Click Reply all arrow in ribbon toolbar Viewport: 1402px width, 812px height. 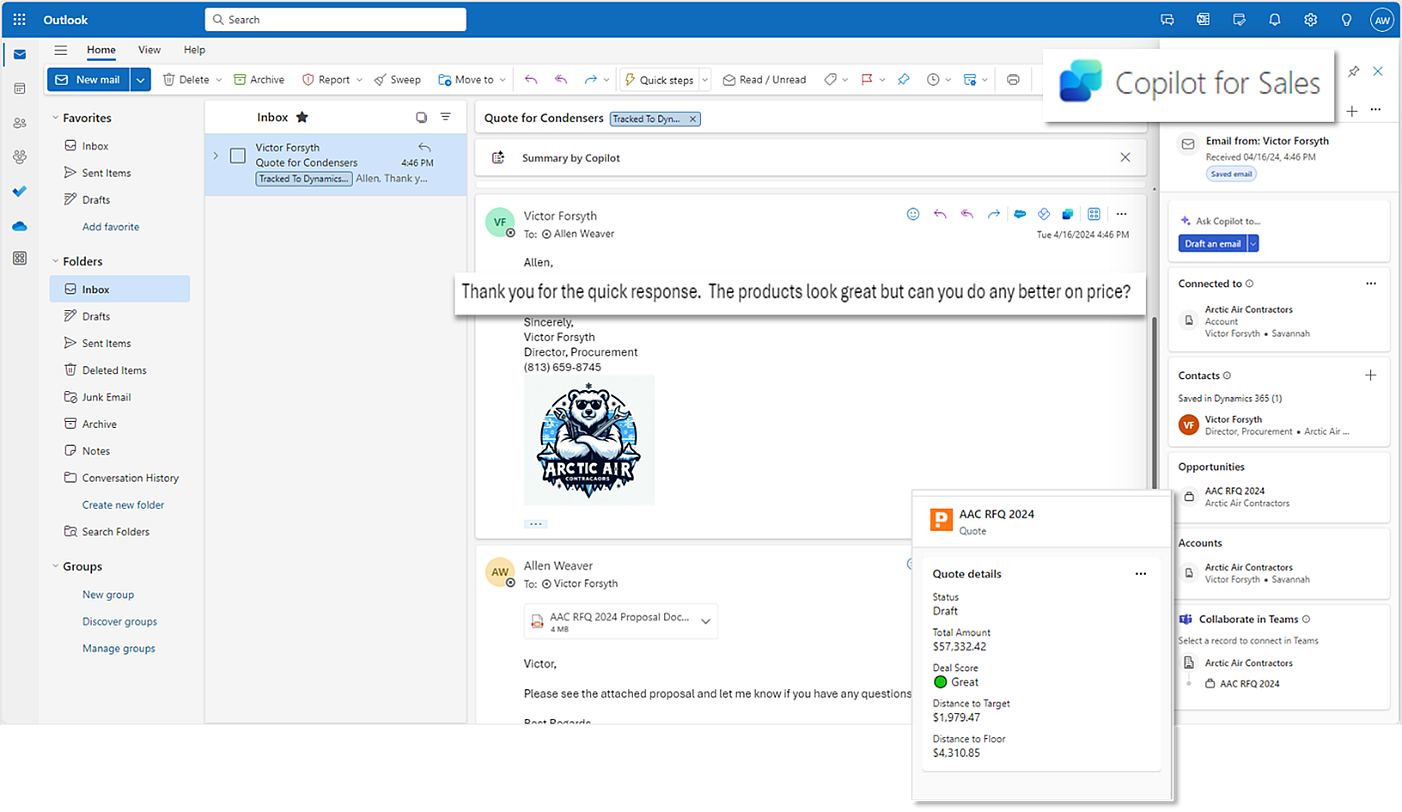pyautogui.click(x=561, y=80)
